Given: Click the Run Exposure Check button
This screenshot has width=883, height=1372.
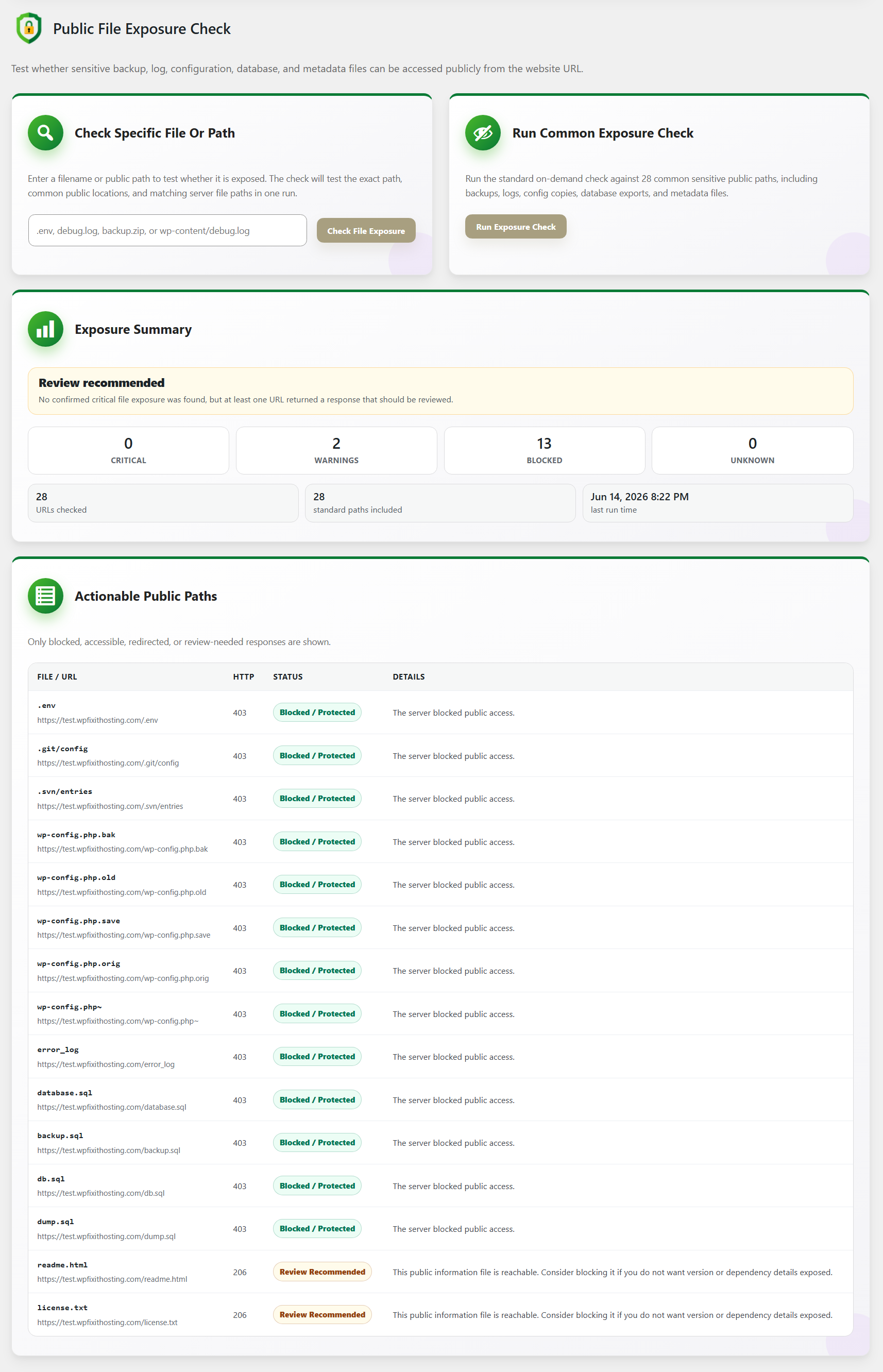Looking at the screenshot, I should click(x=516, y=227).
